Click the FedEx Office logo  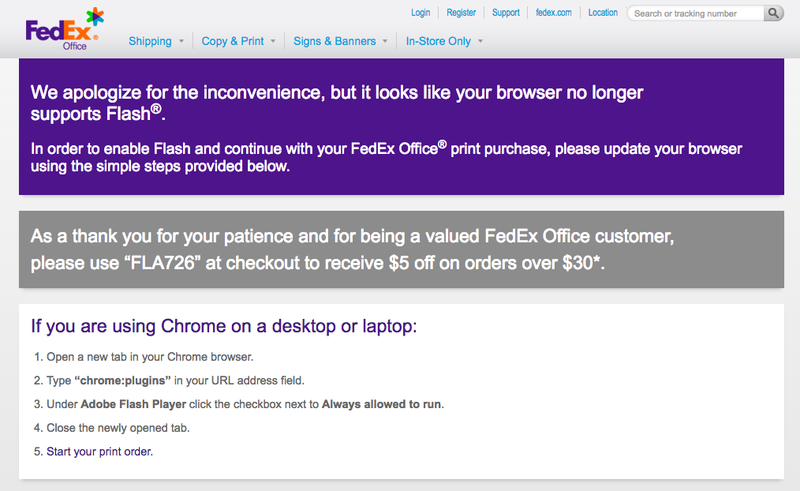64,27
